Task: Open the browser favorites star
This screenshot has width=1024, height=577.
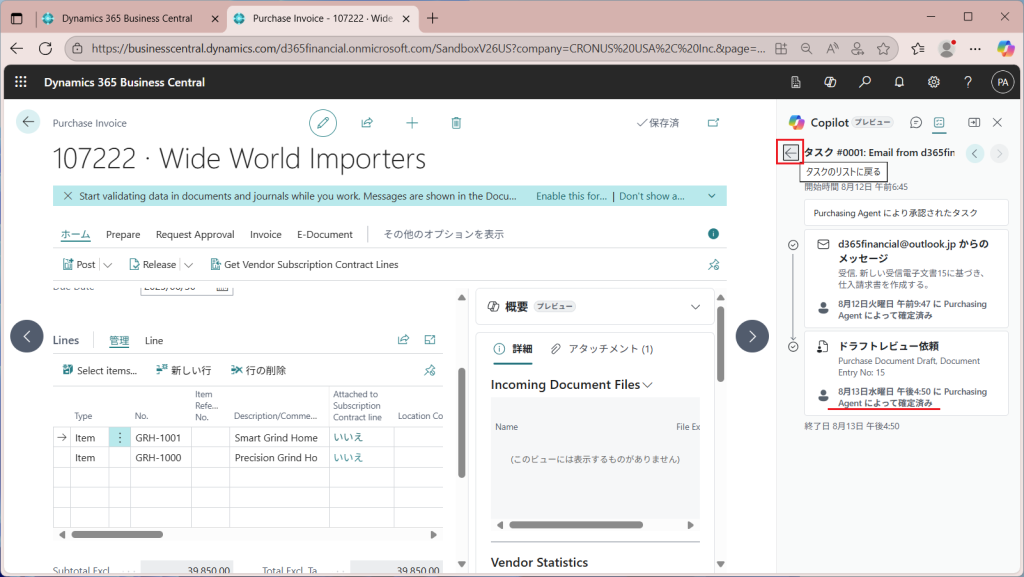Action: point(883,48)
